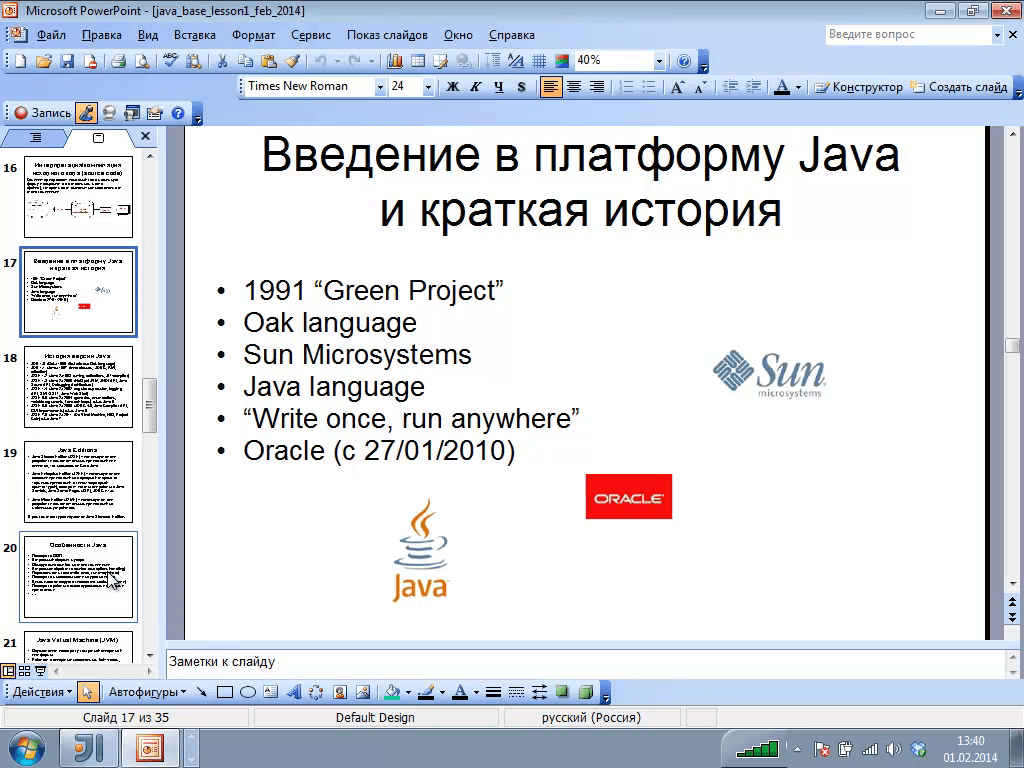
Task: Open the Times New Roman font dropdown
Action: point(379,87)
